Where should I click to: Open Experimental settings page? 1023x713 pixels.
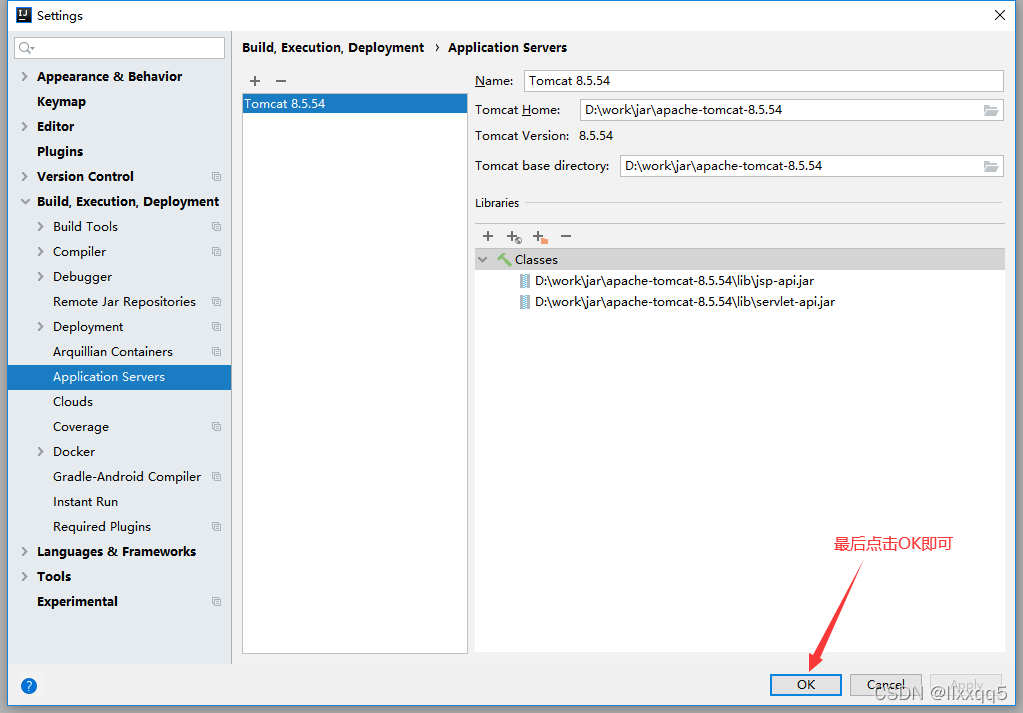[77, 601]
